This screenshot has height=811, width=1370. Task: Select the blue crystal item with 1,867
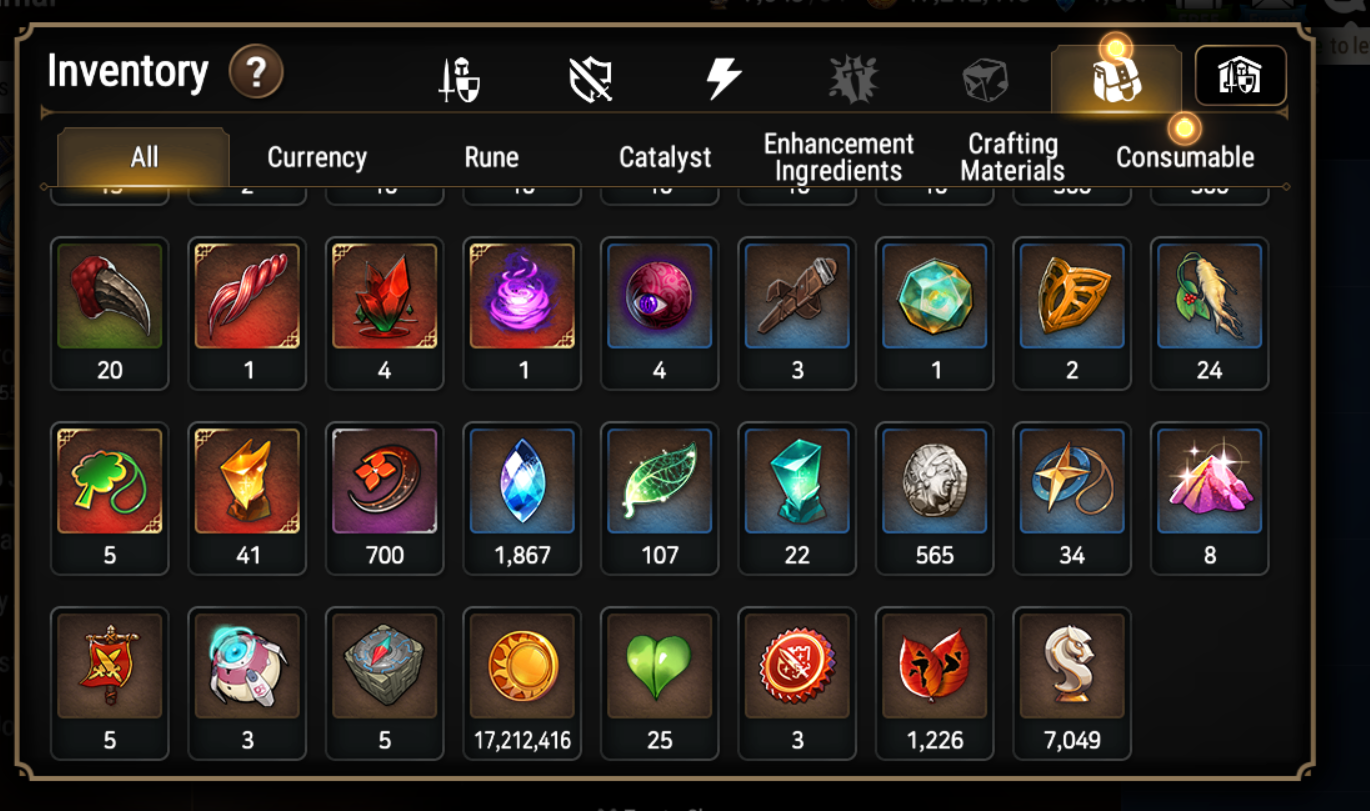[x=522, y=498]
